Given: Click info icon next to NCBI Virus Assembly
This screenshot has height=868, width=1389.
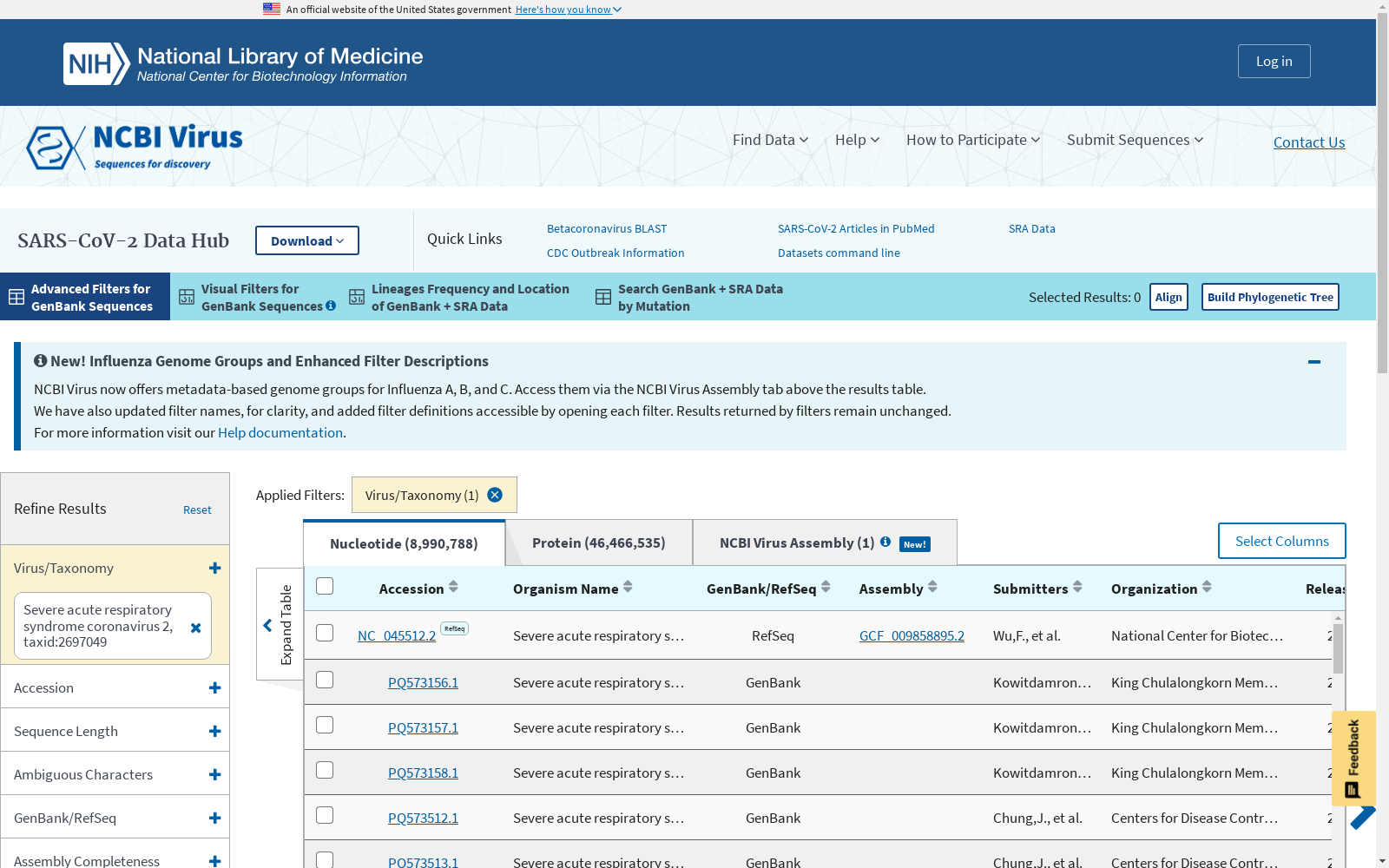Looking at the screenshot, I should (885, 542).
